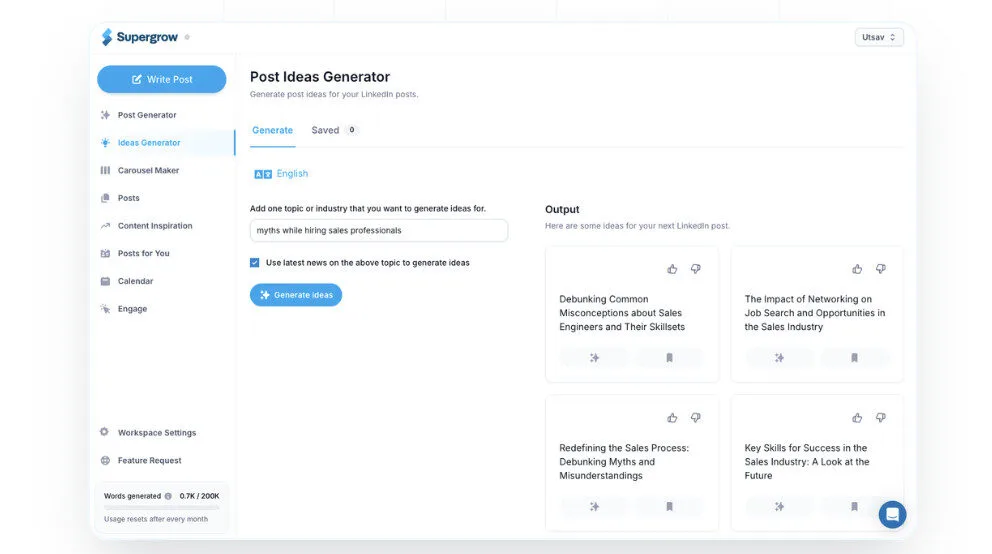This screenshot has height=554, width=992.
Task: Click the Write Post button
Action: (x=162, y=79)
